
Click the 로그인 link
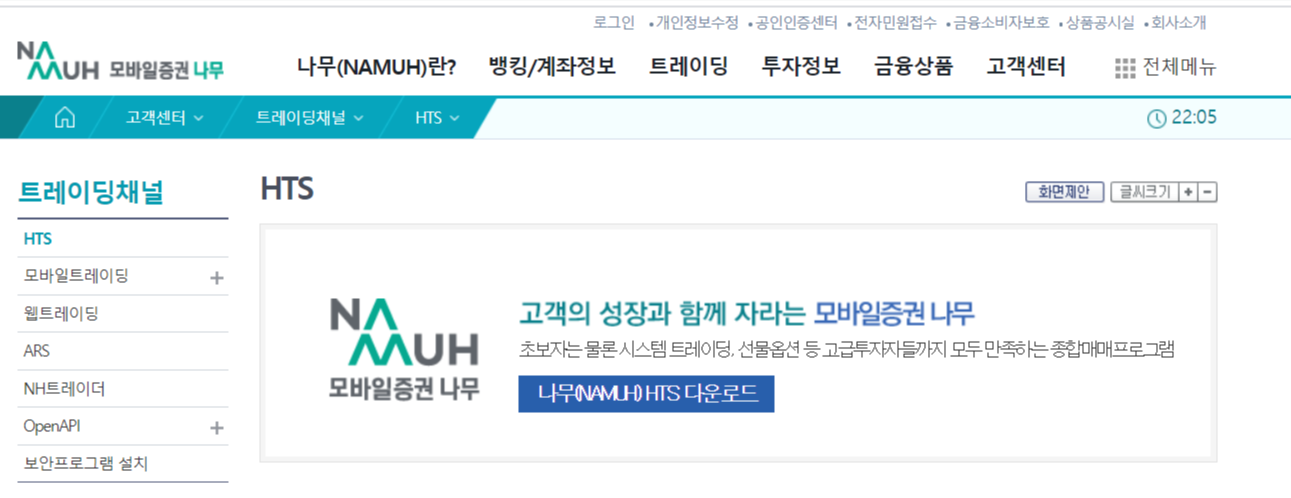tap(613, 22)
